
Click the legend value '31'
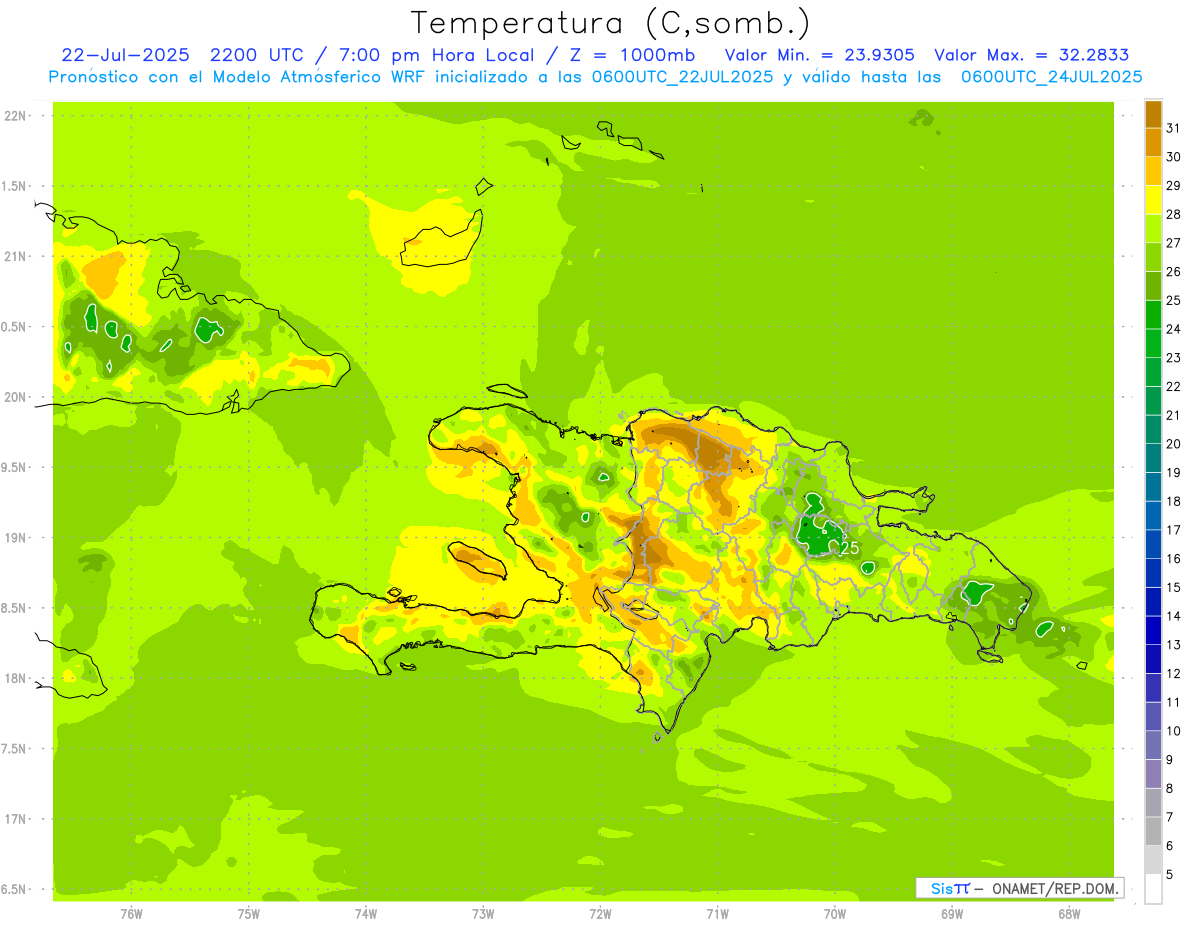coord(1173,127)
